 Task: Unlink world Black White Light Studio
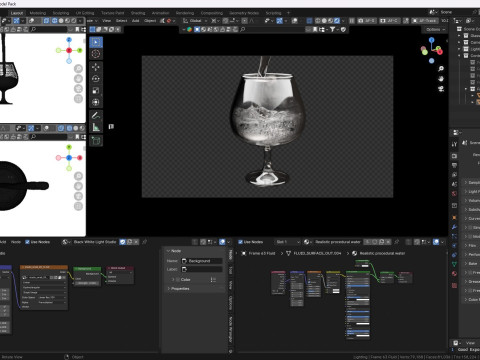point(136,242)
